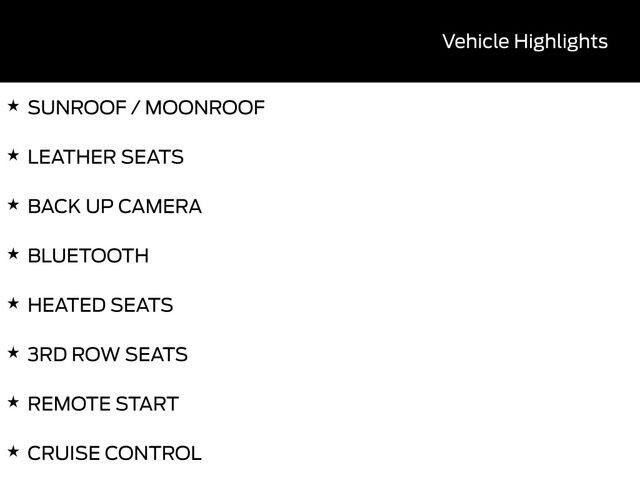Click the HEATED SEATS feature label
Screen dimensions: 640x480
click(100, 305)
